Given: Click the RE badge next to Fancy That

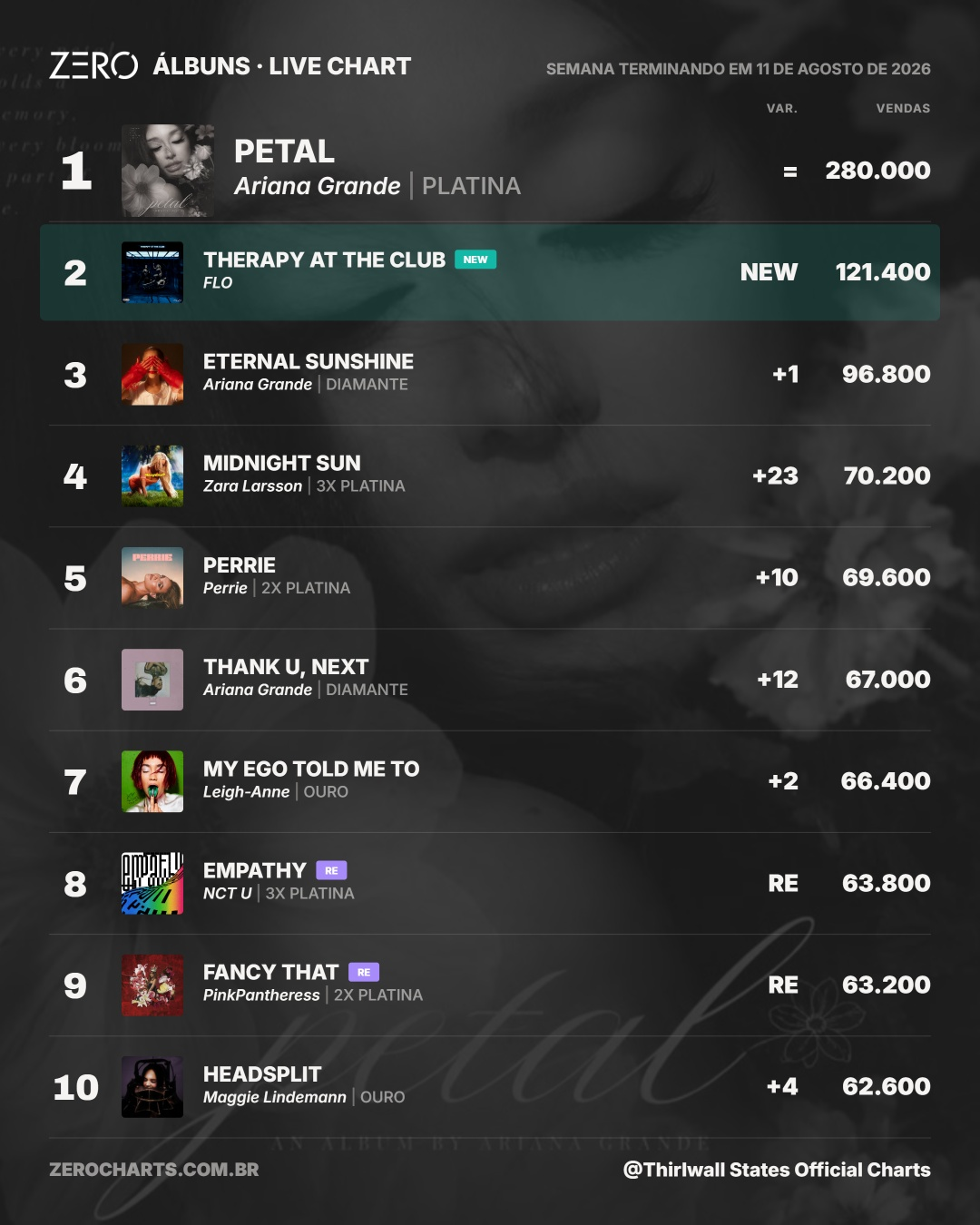Looking at the screenshot, I should [364, 972].
